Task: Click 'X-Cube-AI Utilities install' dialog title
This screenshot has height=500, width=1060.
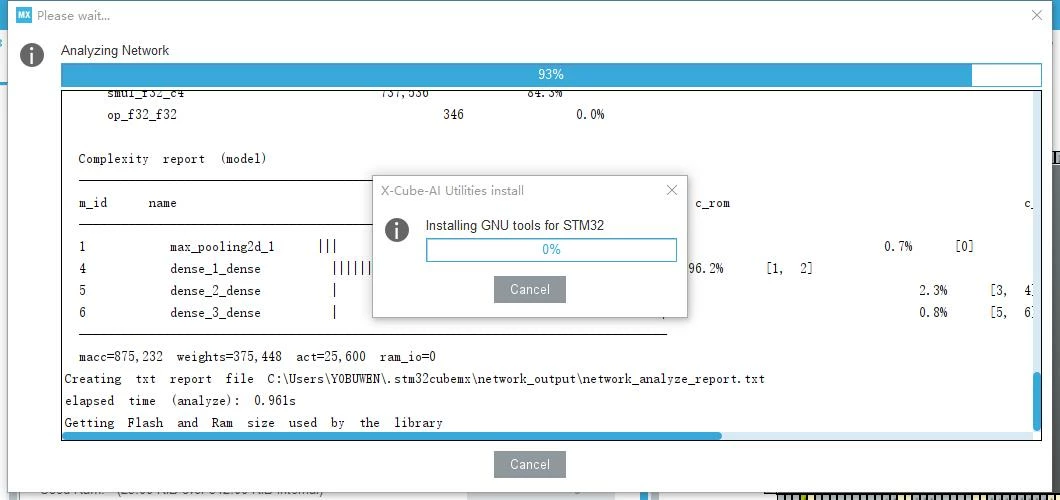Action: (452, 191)
